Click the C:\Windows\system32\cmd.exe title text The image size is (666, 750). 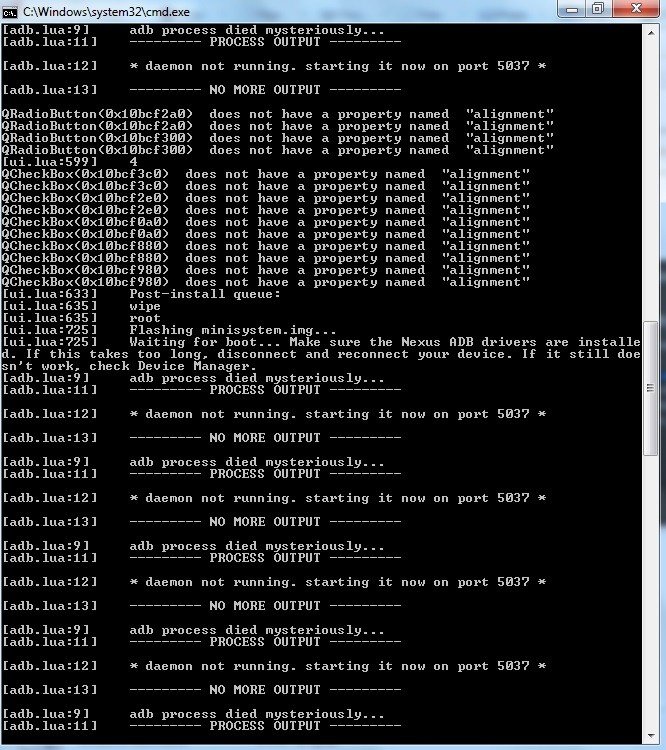pos(106,11)
